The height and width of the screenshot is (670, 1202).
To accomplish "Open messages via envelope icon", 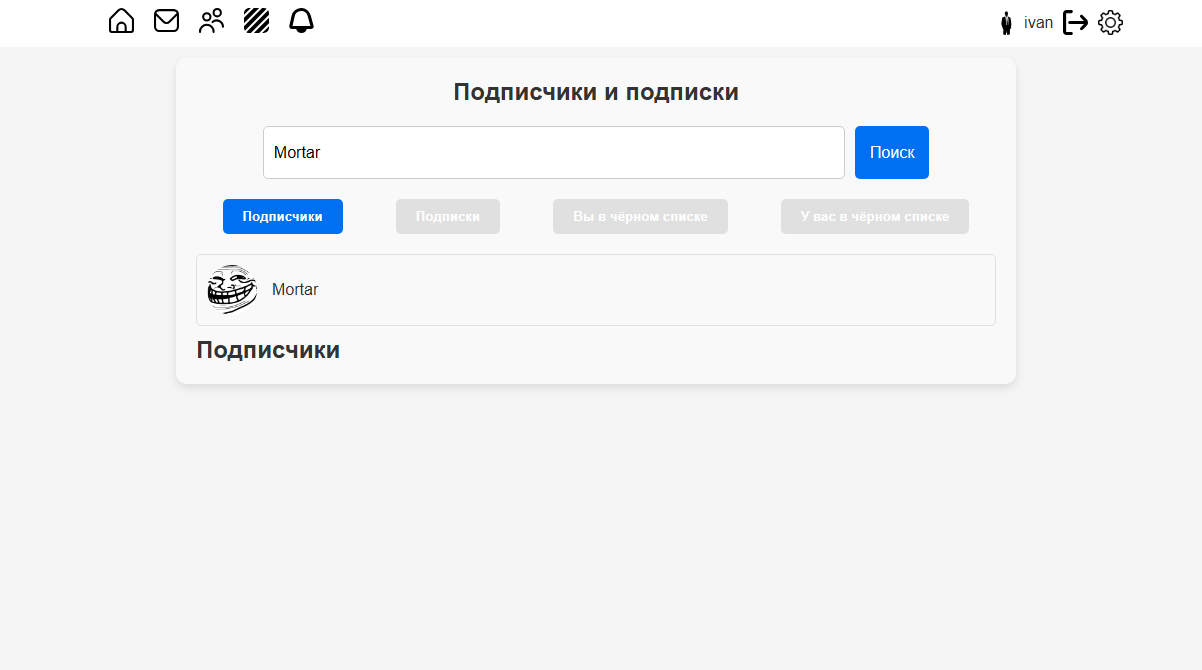I will click(166, 21).
